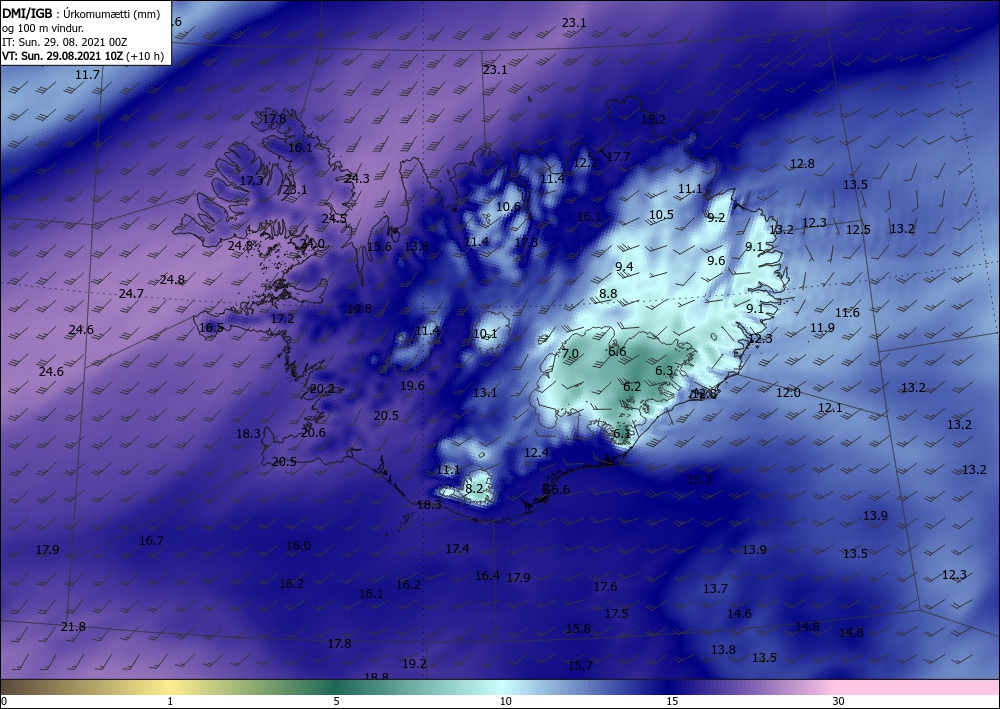Click the 'VT: Sun. 29.08.2021 10Z (+10 h)' line

click(x=83, y=56)
